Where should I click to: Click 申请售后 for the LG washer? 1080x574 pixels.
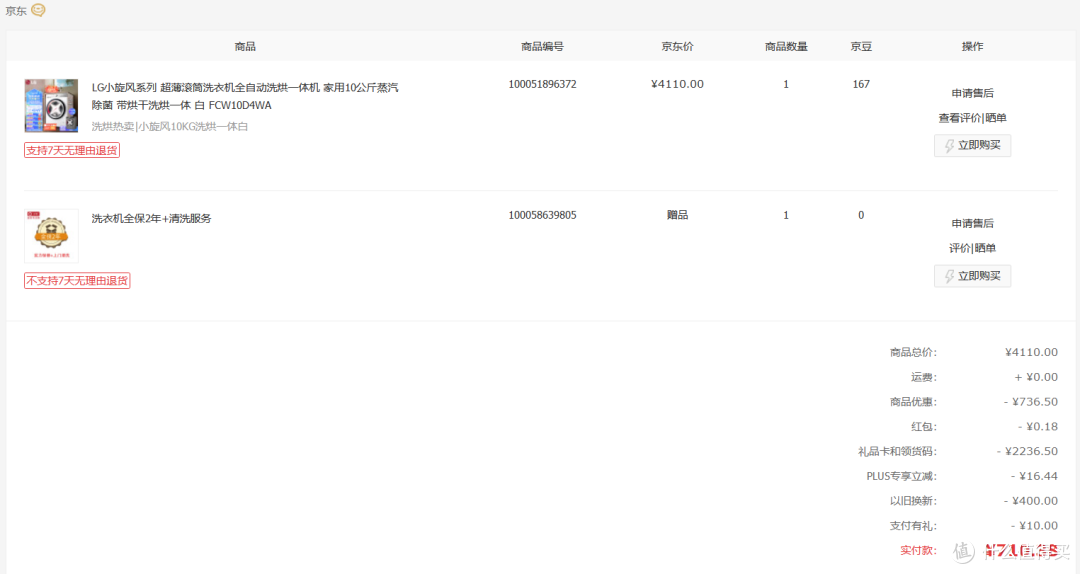tap(973, 93)
